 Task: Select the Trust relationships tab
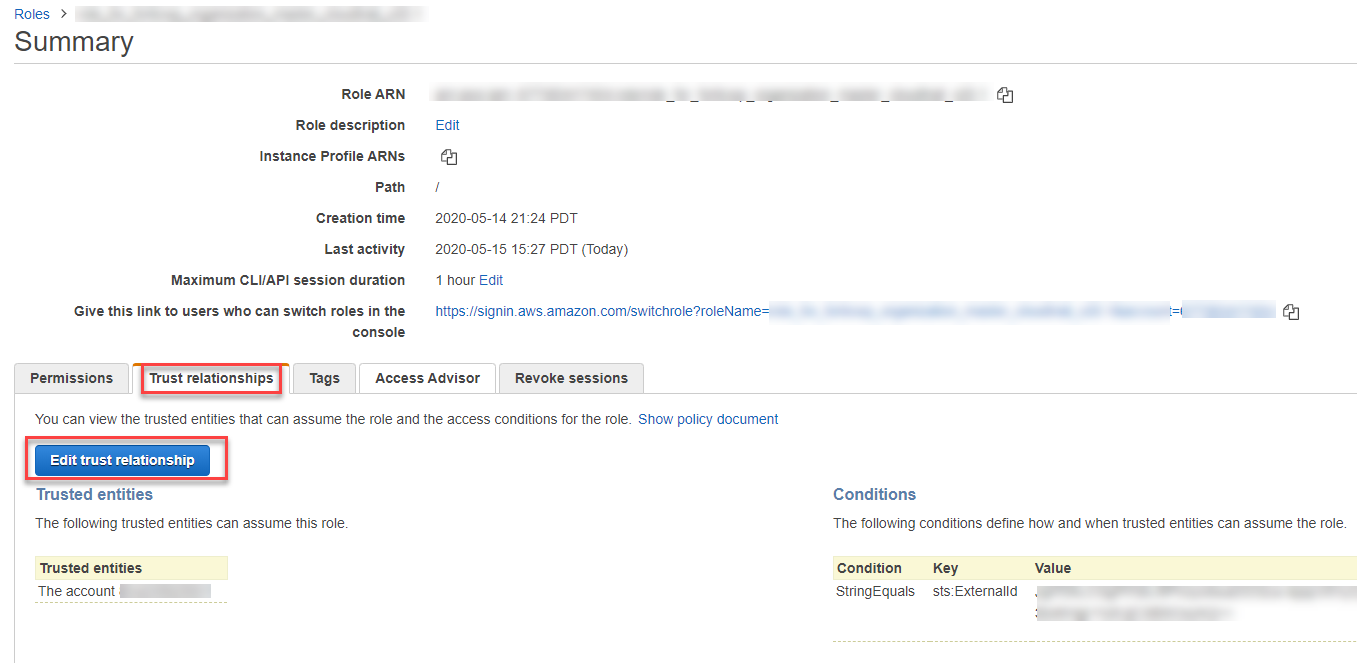(211, 378)
